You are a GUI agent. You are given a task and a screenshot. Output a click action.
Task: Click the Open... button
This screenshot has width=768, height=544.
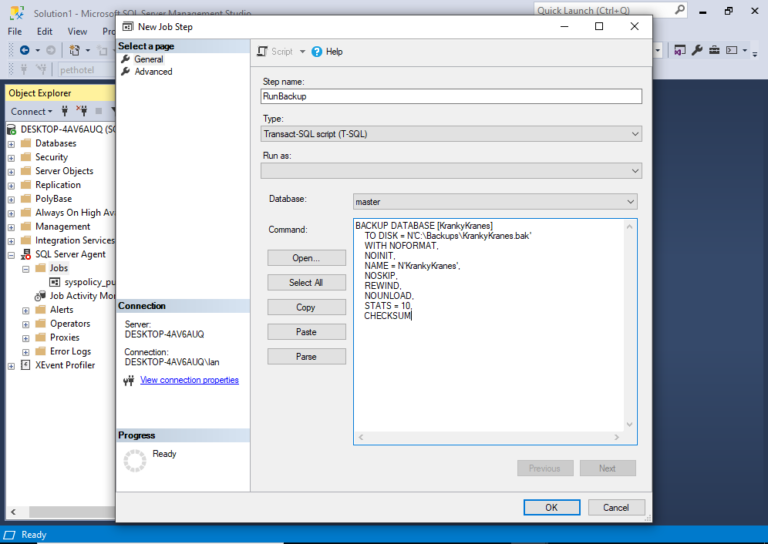(x=306, y=258)
